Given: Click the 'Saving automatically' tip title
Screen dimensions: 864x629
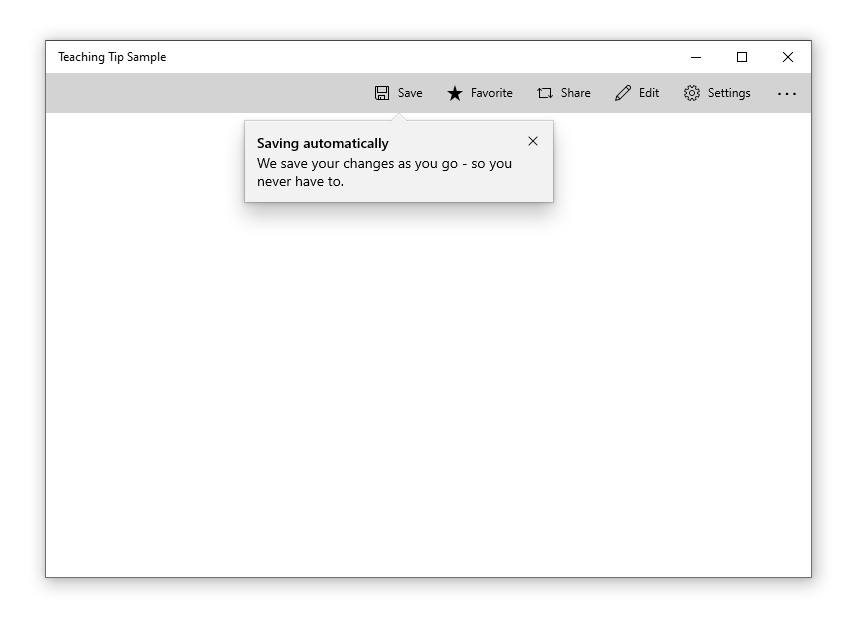Looking at the screenshot, I should pyautogui.click(x=322, y=143).
